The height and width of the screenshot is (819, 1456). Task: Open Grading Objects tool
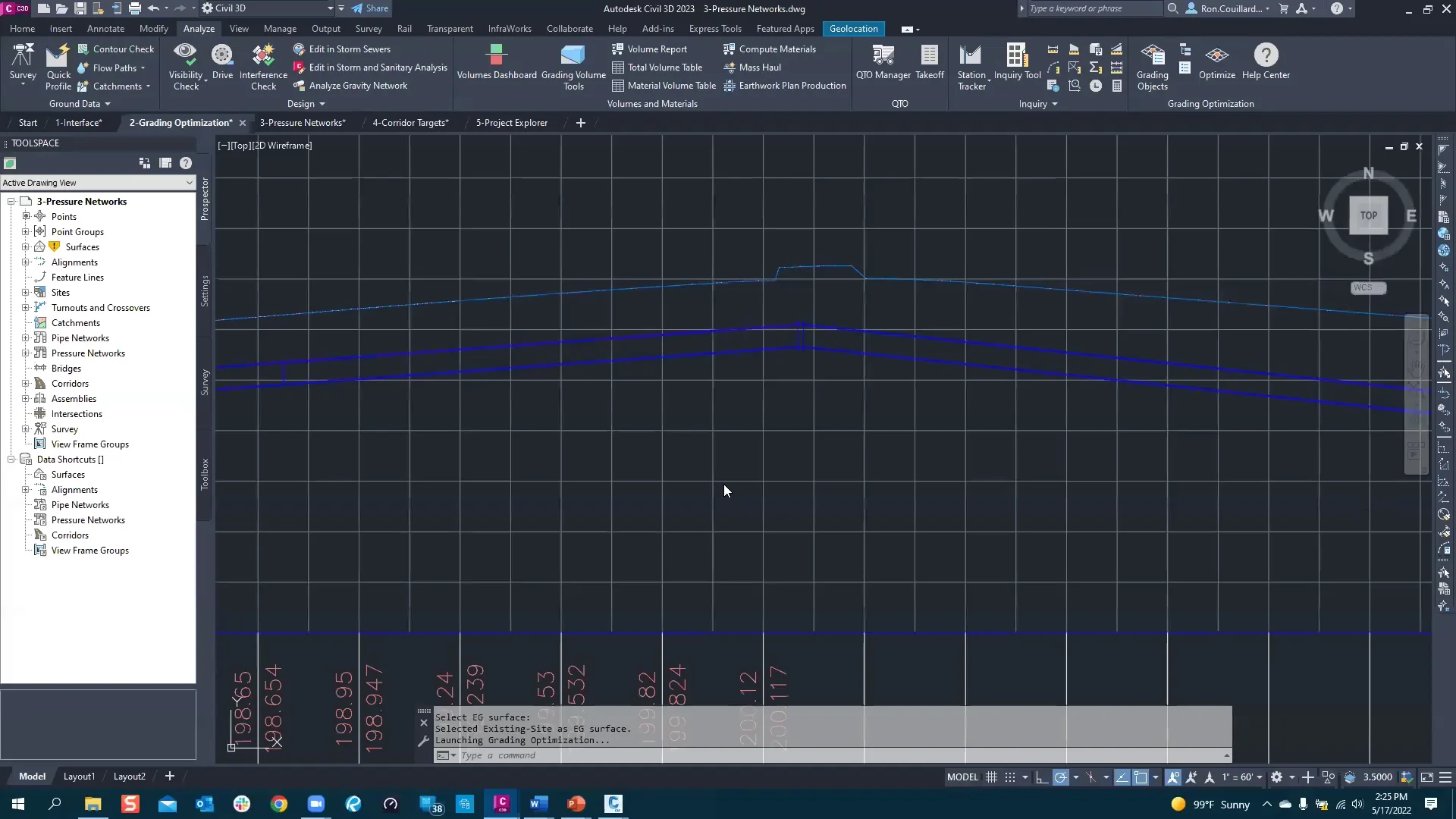pos(1152,67)
